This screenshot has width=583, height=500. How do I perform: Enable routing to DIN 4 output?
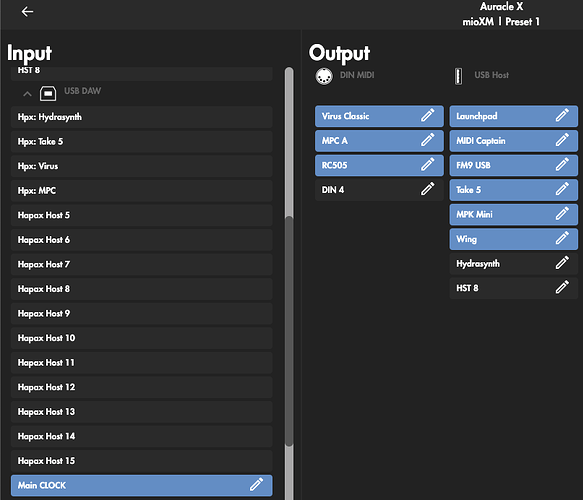[x=379, y=190]
